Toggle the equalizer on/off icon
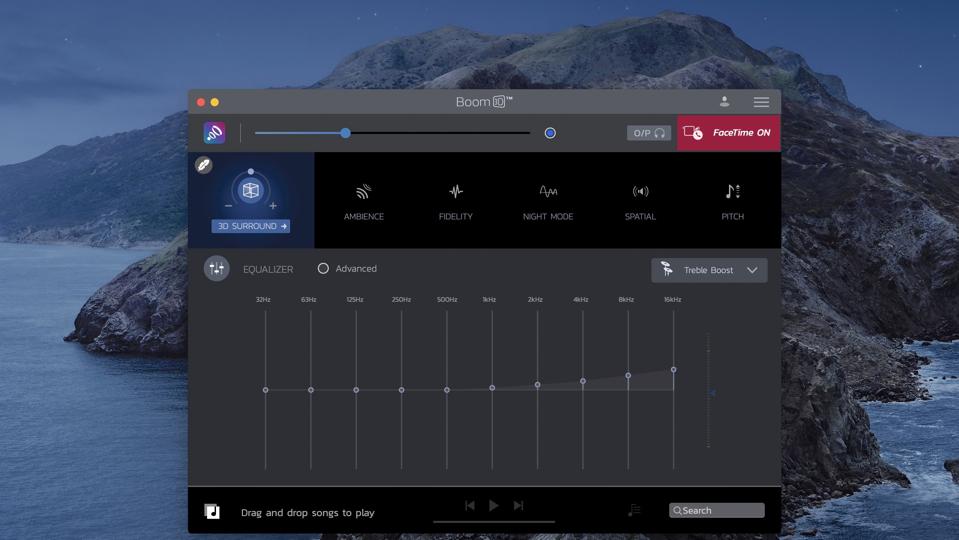This screenshot has width=959, height=540. pos(216,268)
